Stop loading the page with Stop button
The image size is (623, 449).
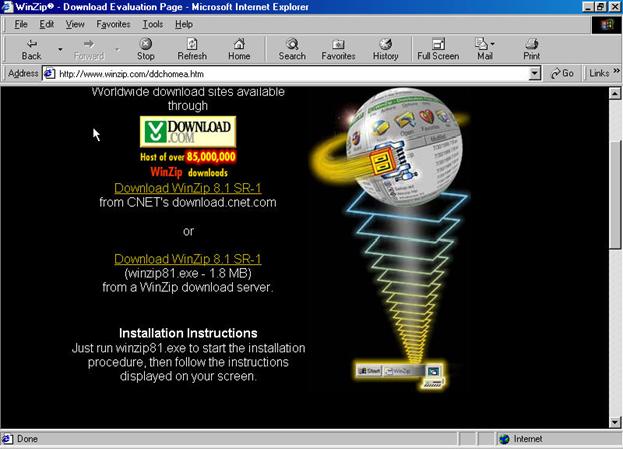click(145, 49)
